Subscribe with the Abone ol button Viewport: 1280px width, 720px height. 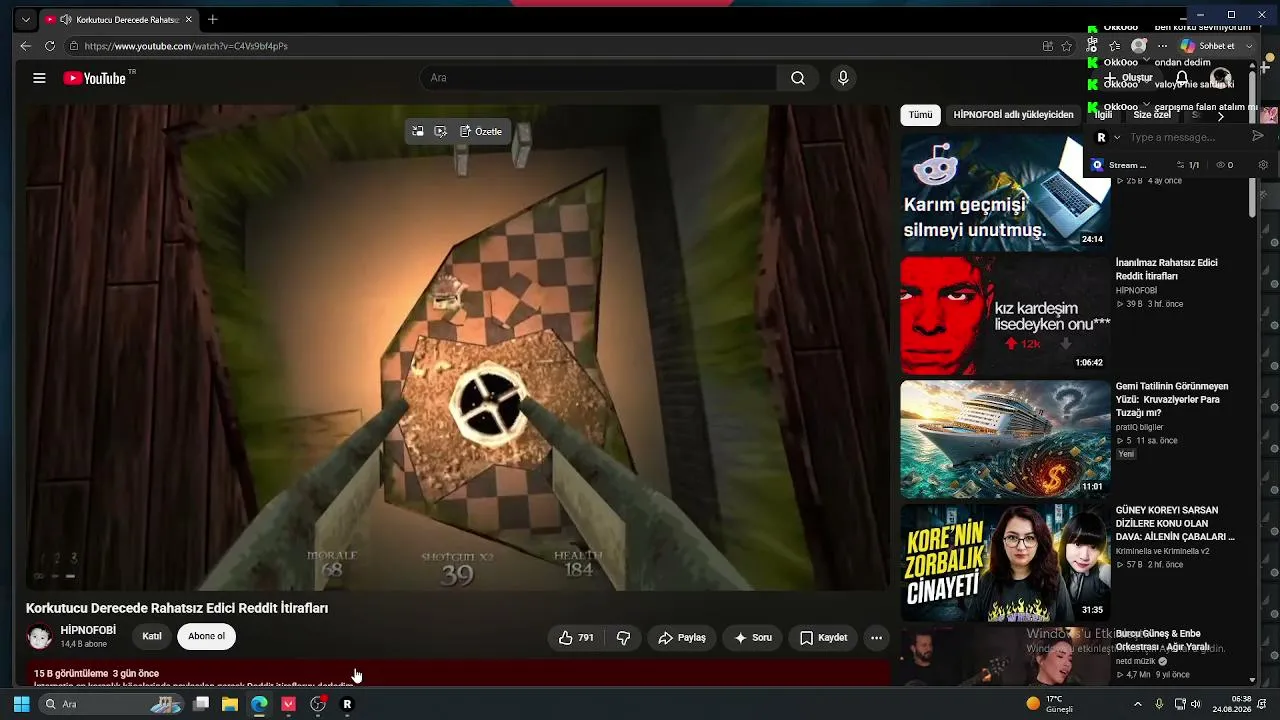(207, 636)
